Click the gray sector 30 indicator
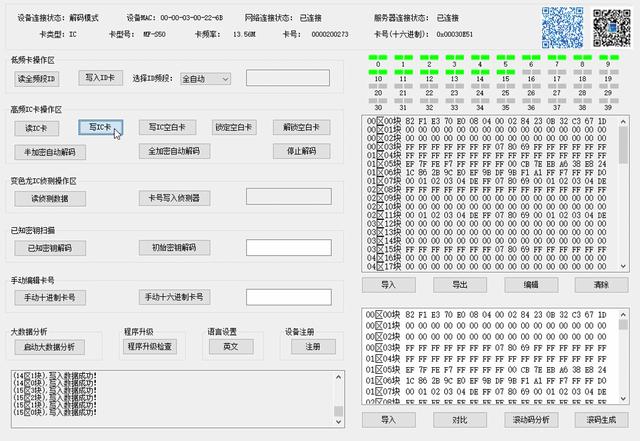This screenshot has height=441, width=640. [x=378, y=101]
